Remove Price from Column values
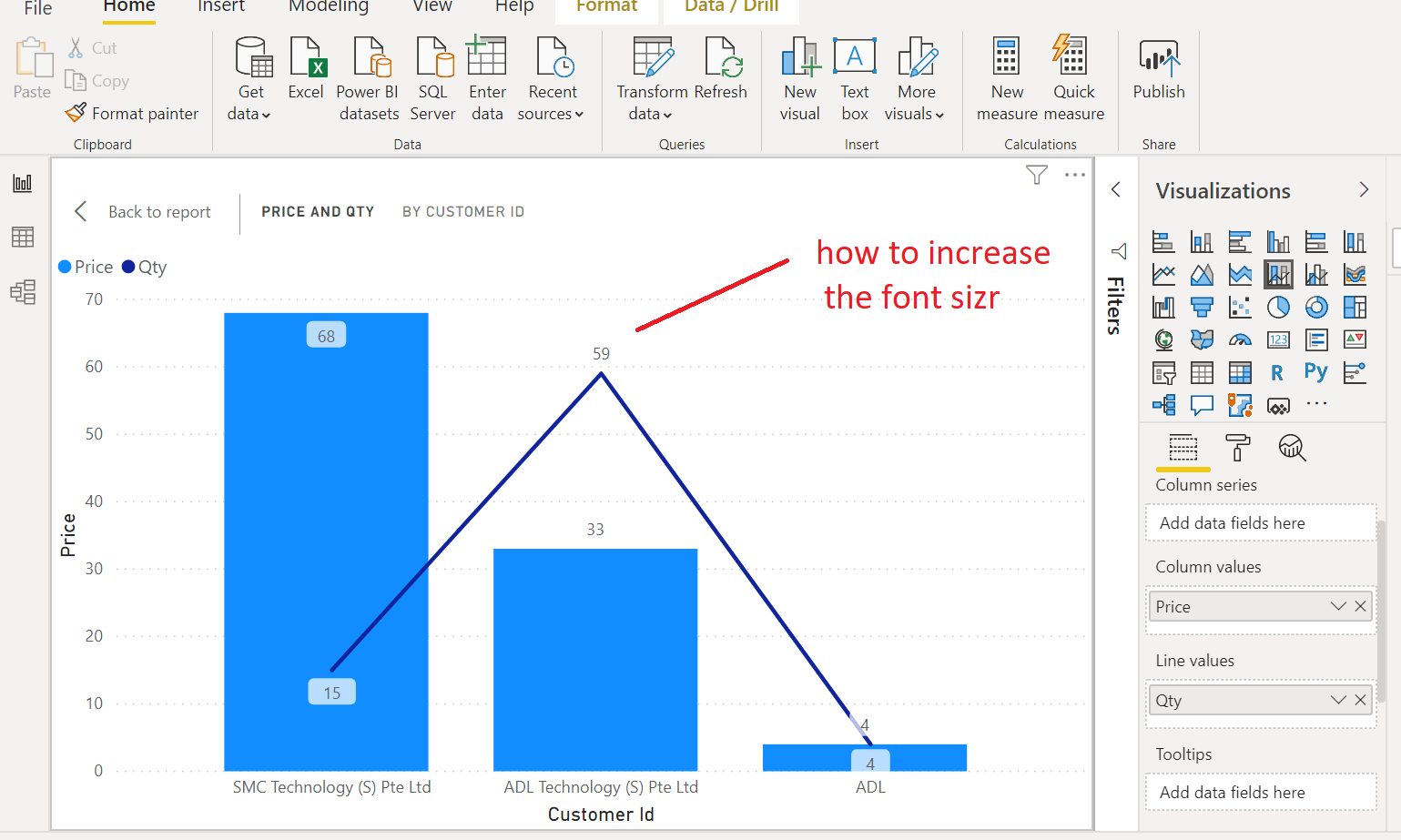 pos(1361,605)
